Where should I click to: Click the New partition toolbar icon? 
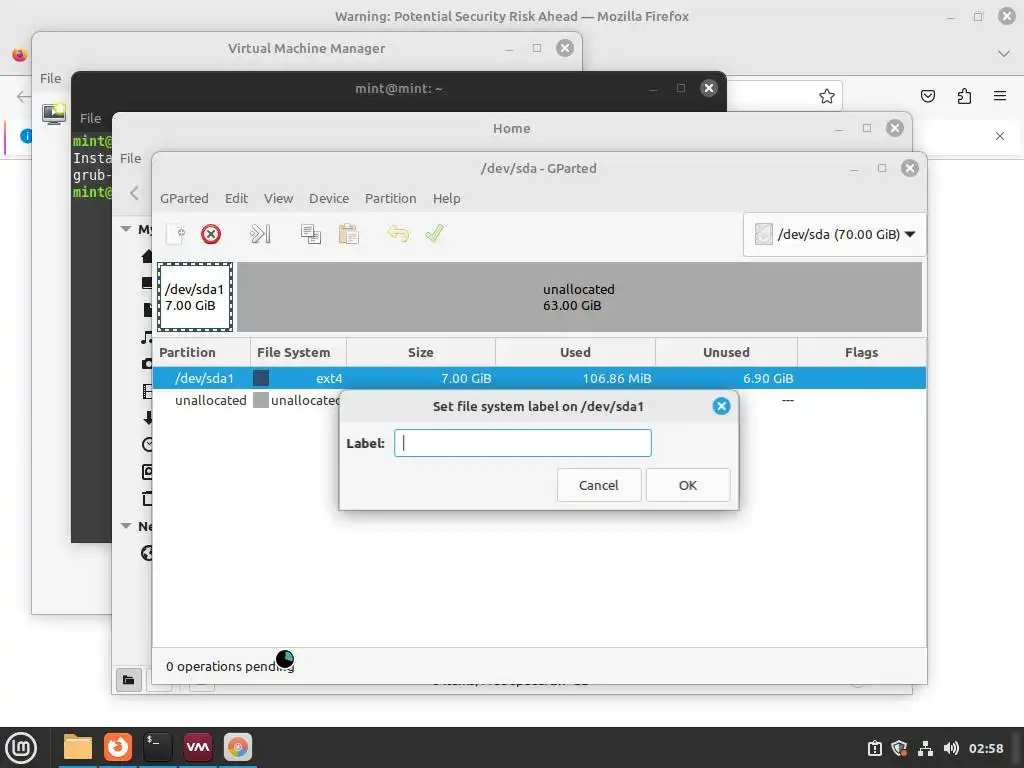[x=176, y=234]
